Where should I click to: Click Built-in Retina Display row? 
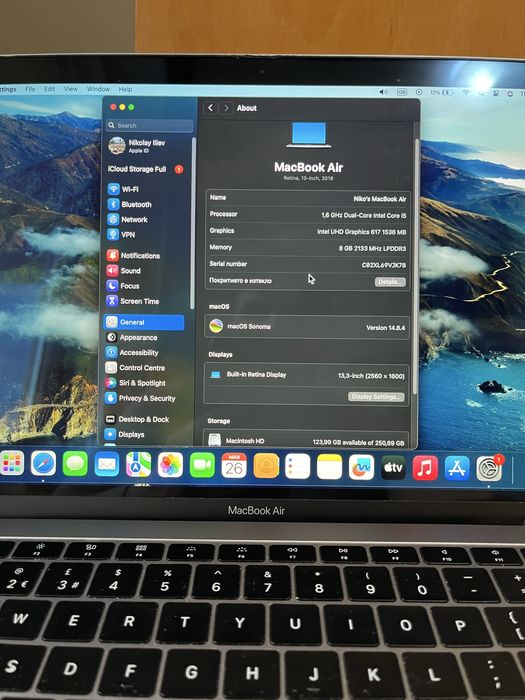point(307,375)
